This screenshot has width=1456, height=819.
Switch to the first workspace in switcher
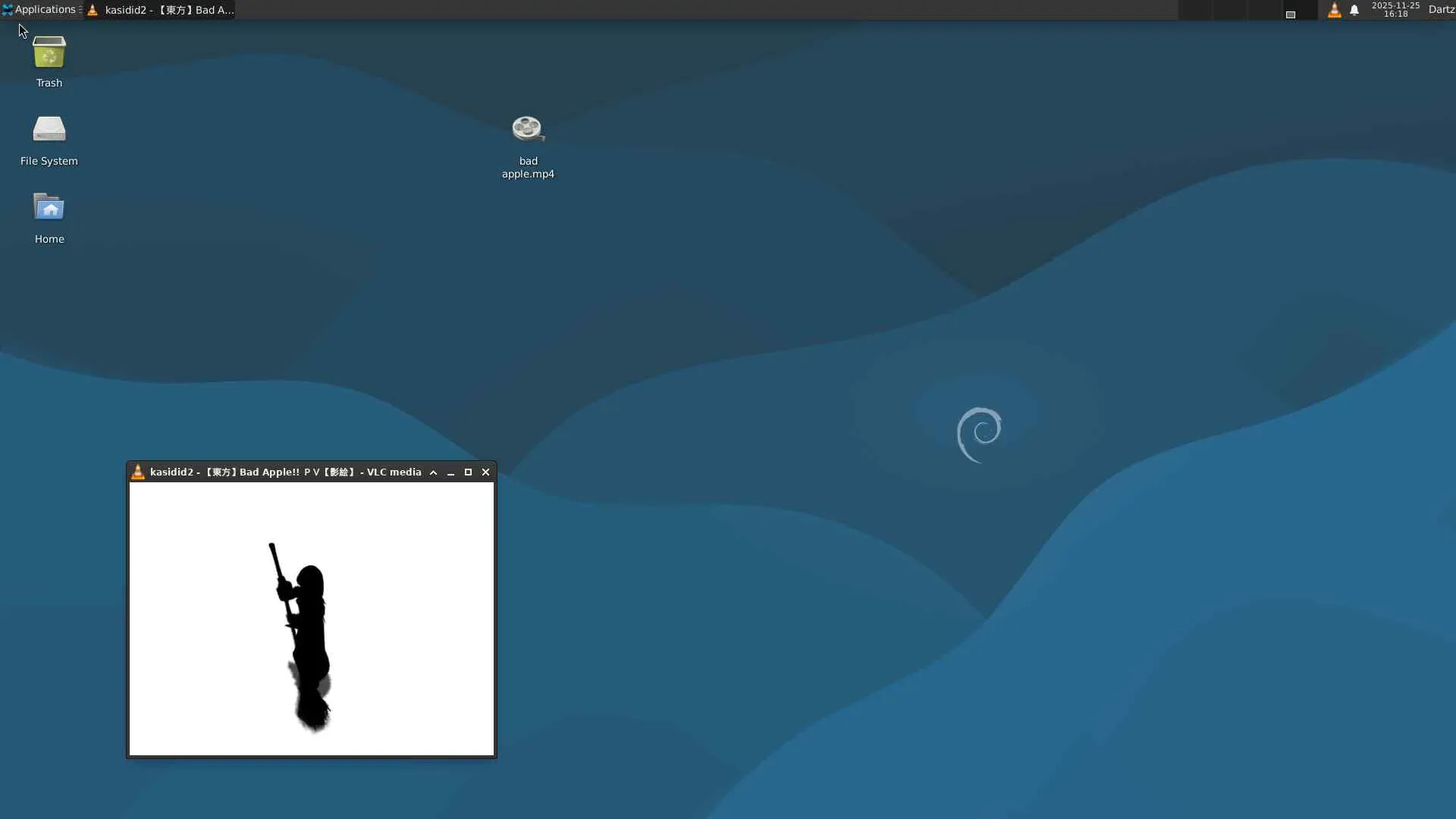point(1194,10)
